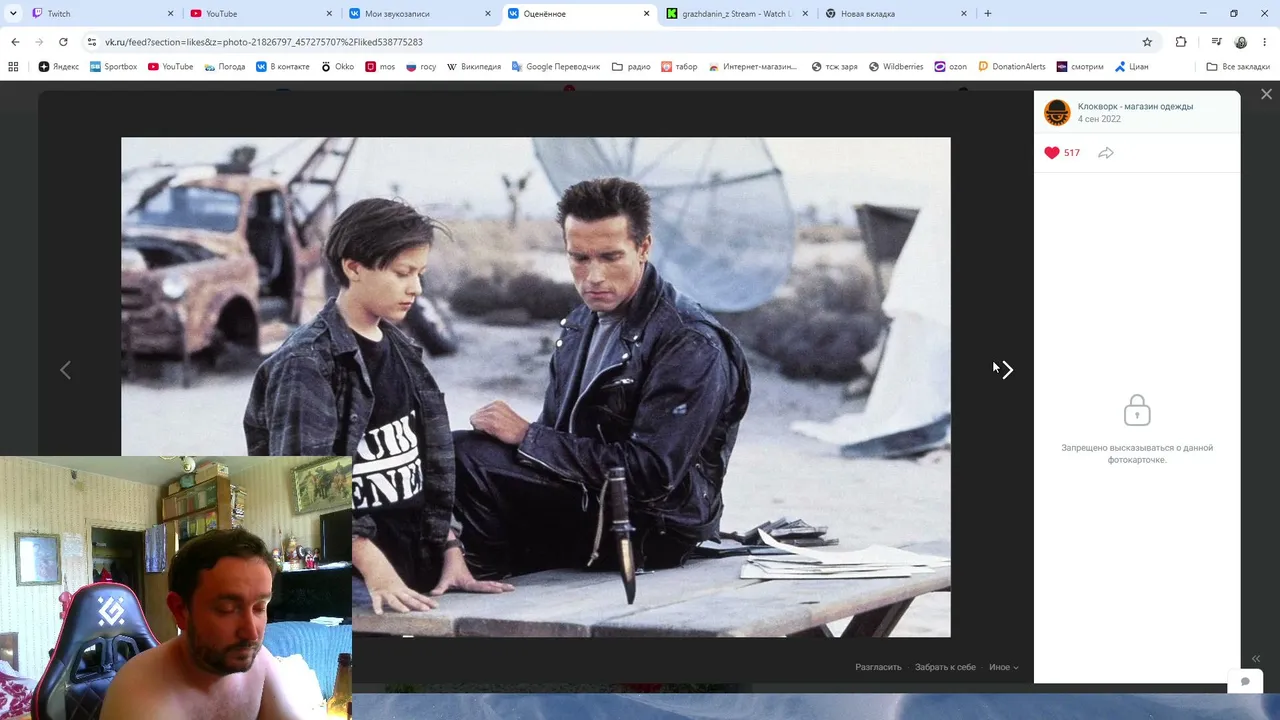
Task: Open the Terminator photo in viewer
Action: [536, 387]
